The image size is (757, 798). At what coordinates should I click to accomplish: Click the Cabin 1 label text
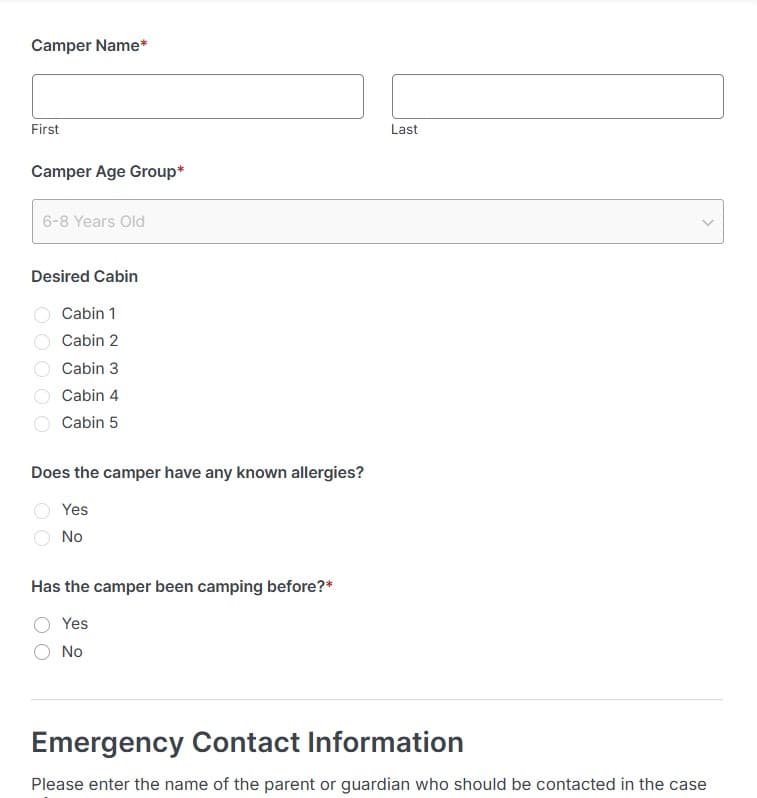89,314
